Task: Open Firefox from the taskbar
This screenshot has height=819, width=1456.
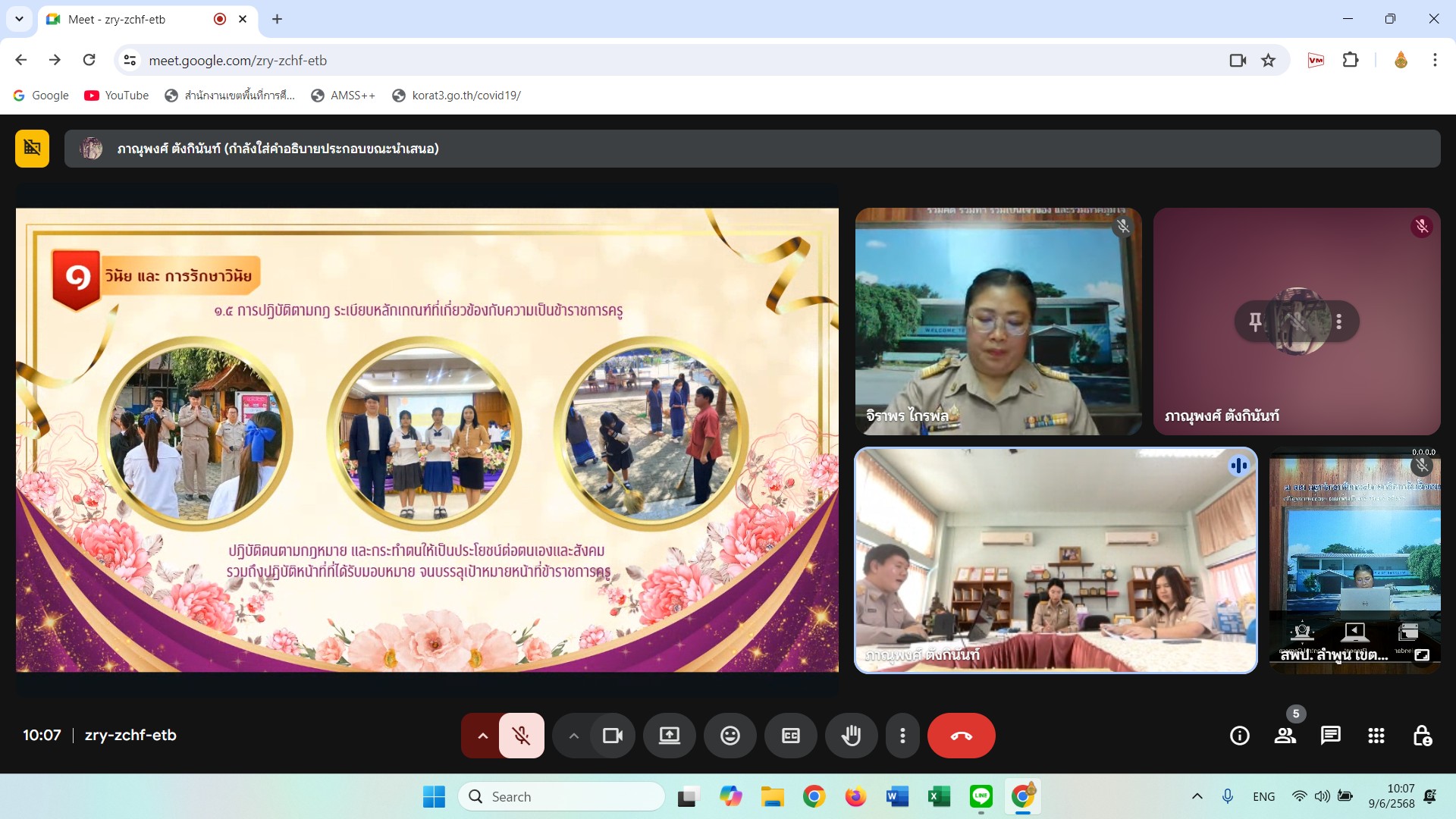Action: pyautogui.click(x=856, y=797)
